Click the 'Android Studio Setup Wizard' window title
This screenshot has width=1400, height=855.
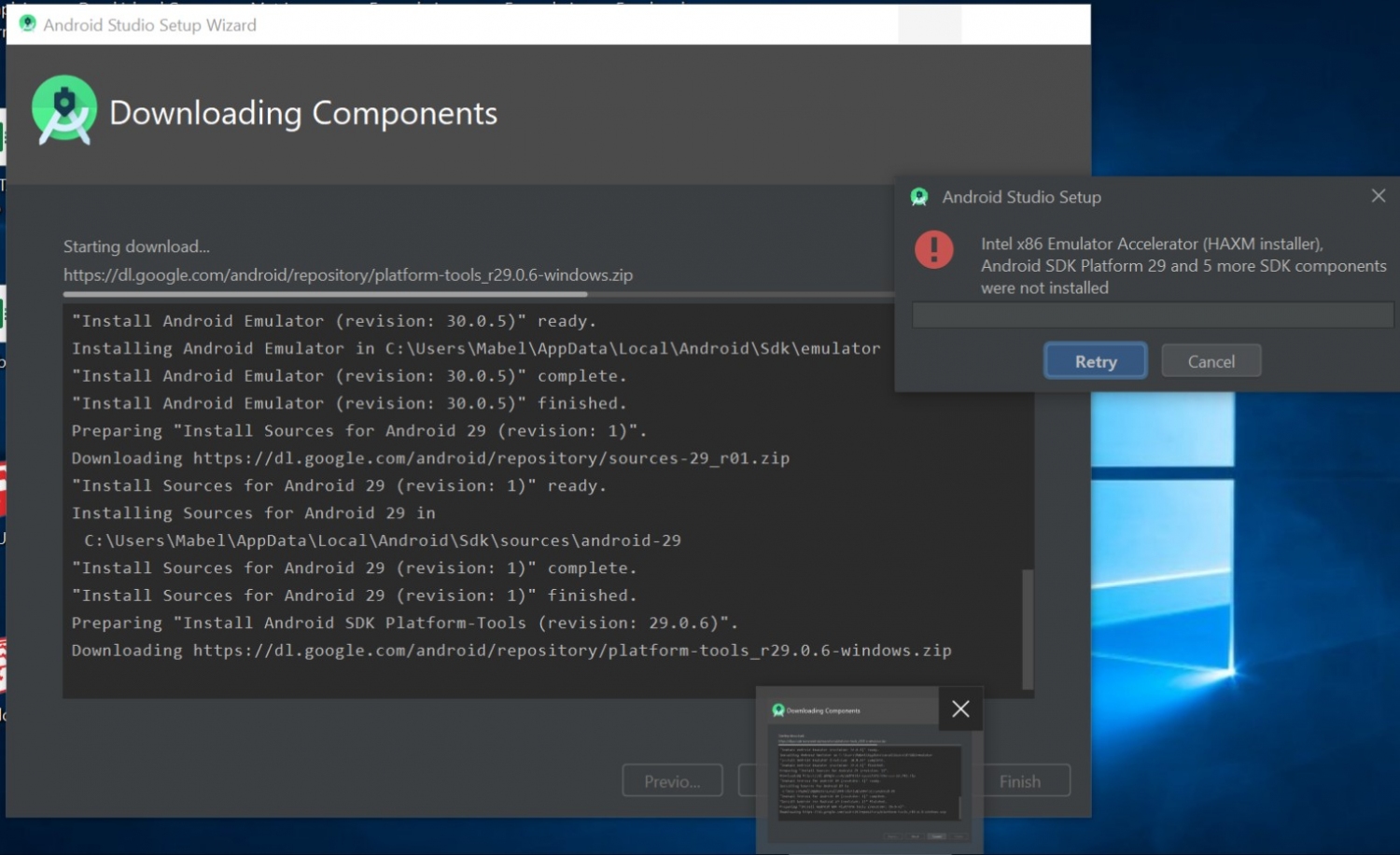(149, 25)
